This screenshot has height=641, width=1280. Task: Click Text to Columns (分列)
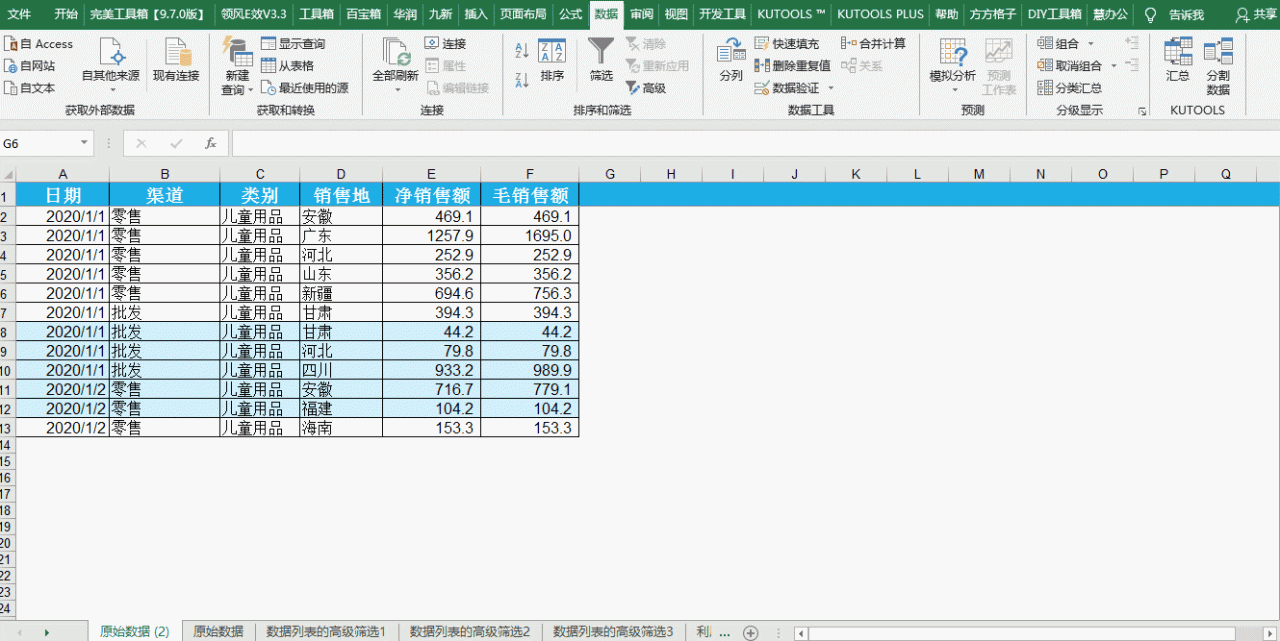click(x=731, y=60)
